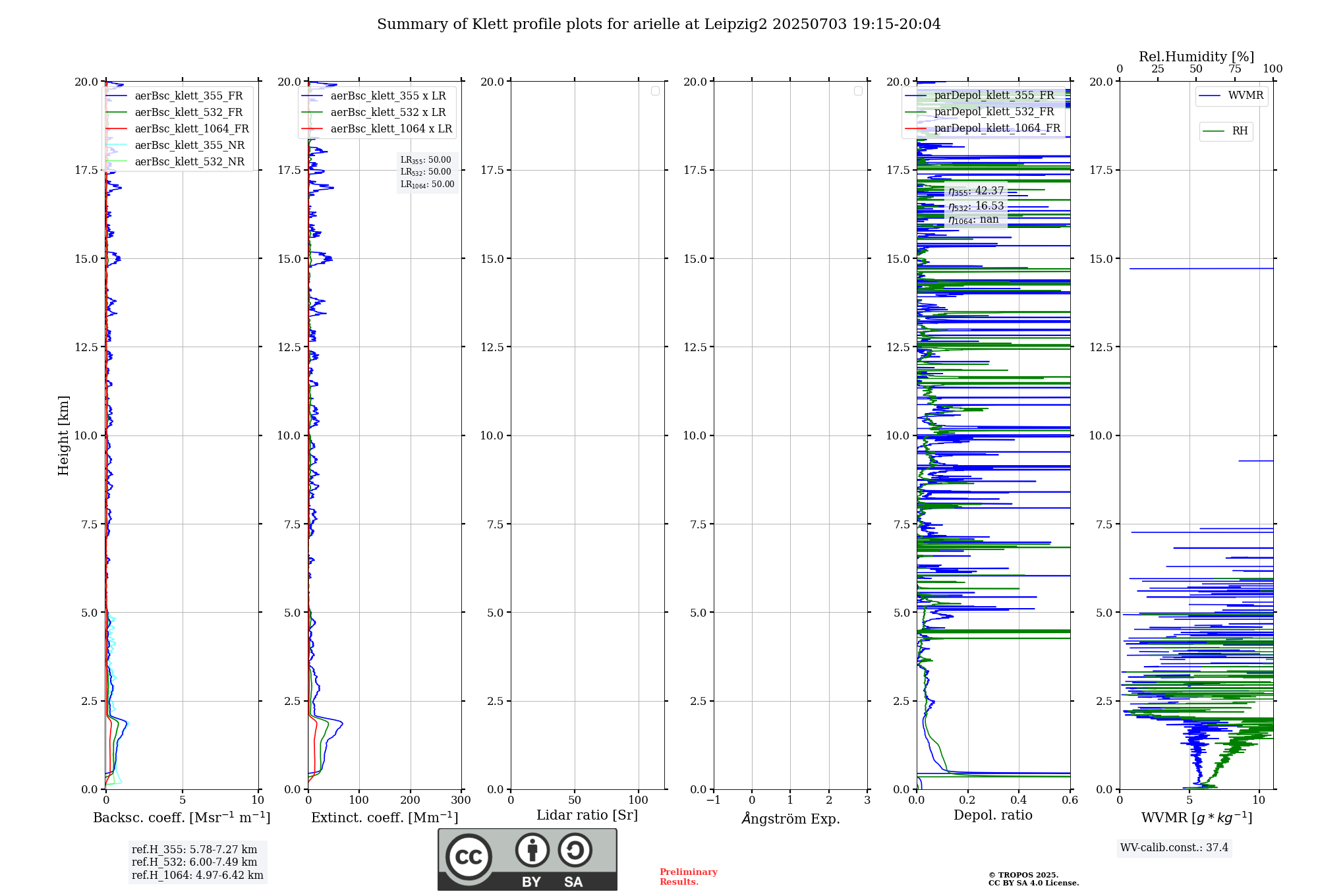Click the ref.H_1064: 4.97-6.42 km text
This screenshot has width=1318, height=896.
198,876
